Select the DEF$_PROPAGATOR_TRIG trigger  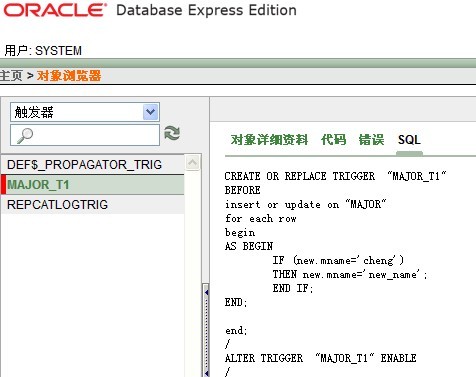point(93,165)
